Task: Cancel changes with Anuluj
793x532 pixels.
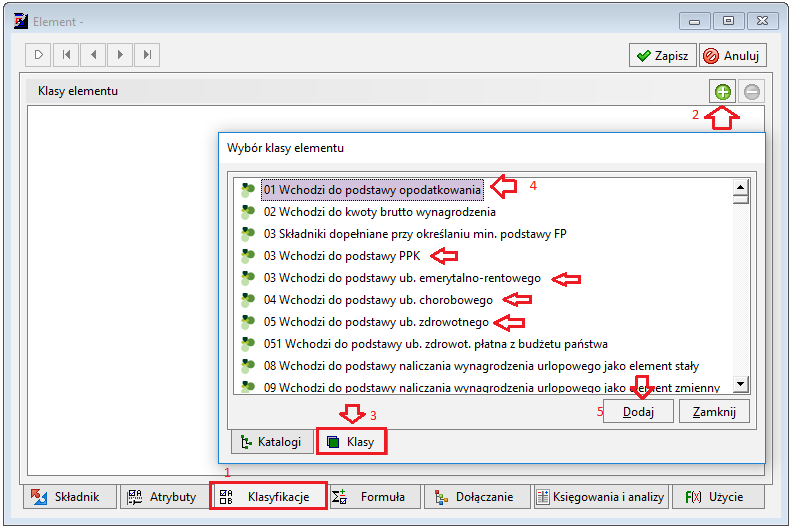Action: (x=733, y=55)
